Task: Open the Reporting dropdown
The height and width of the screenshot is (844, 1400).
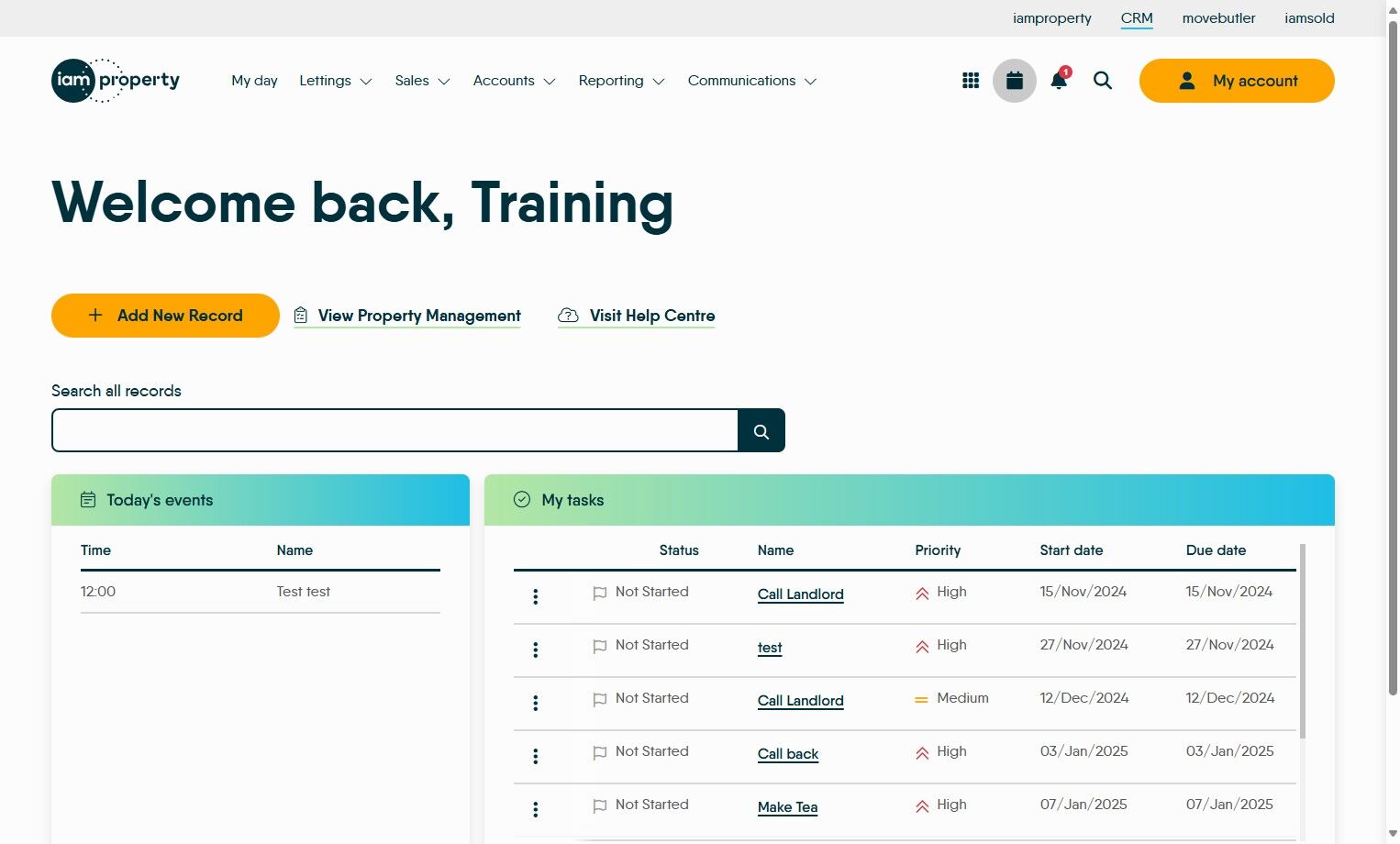Action: 621,81
